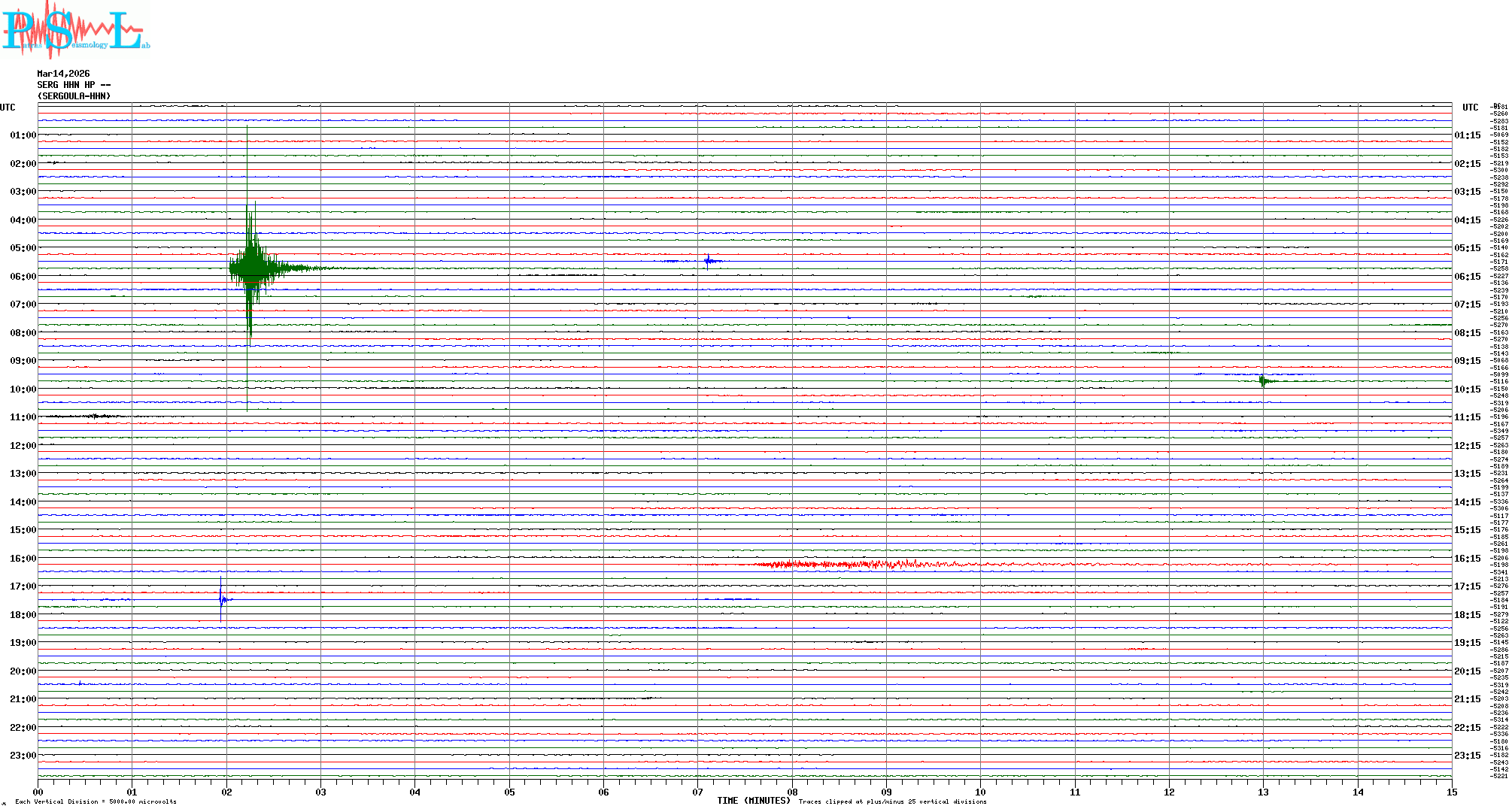Screen dimensions: 1512x812
Task: Click the PSL Seismology Lab logo
Action: coord(75,30)
